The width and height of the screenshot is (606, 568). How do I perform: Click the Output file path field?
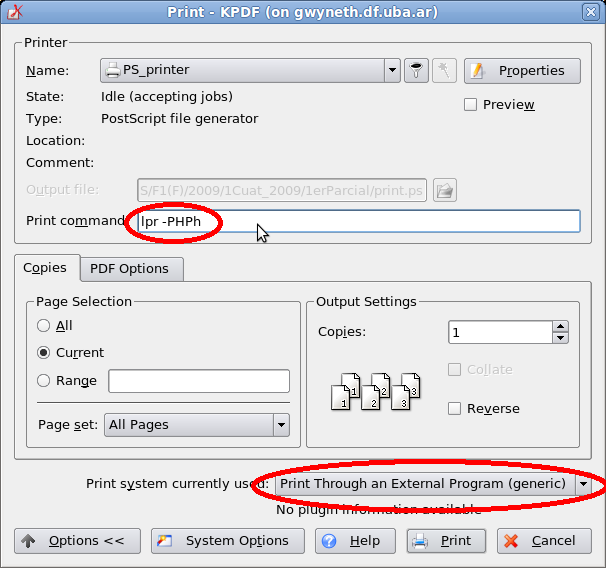(x=282, y=190)
